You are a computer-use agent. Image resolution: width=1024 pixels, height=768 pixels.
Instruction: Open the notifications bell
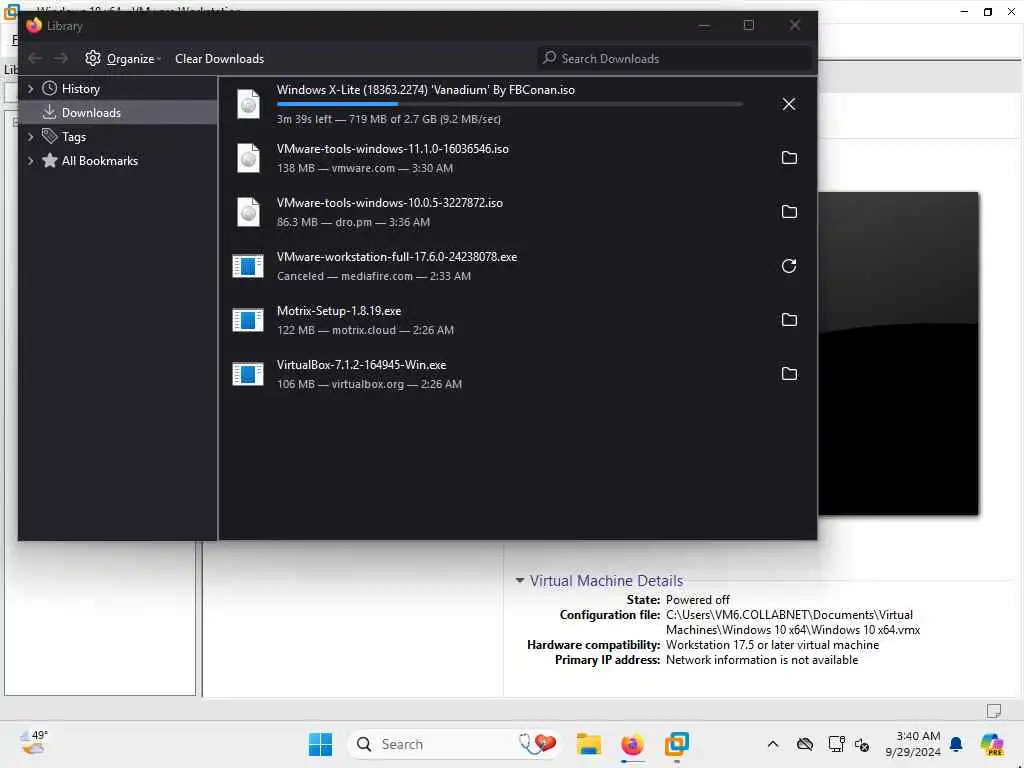pos(956,744)
